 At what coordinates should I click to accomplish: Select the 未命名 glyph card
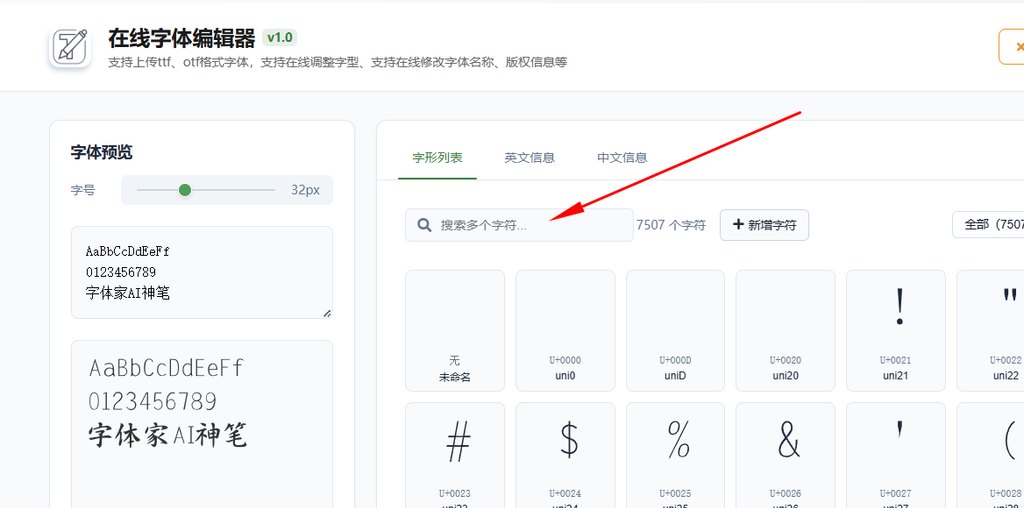click(x=455, y=330)
